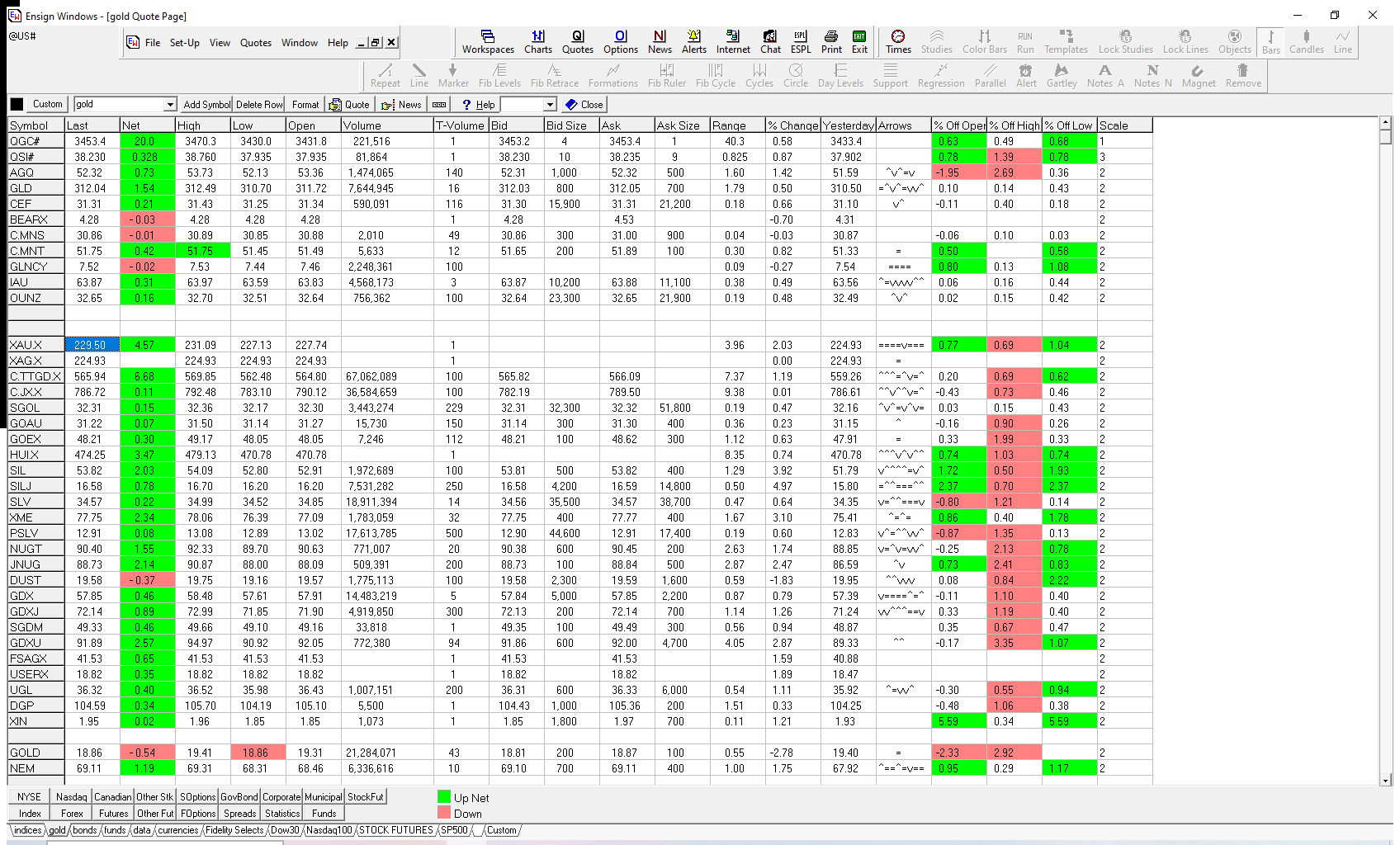Click the keyboard icon button beside News
Screen dimensions: 1400x845
[x=439, y=105]
